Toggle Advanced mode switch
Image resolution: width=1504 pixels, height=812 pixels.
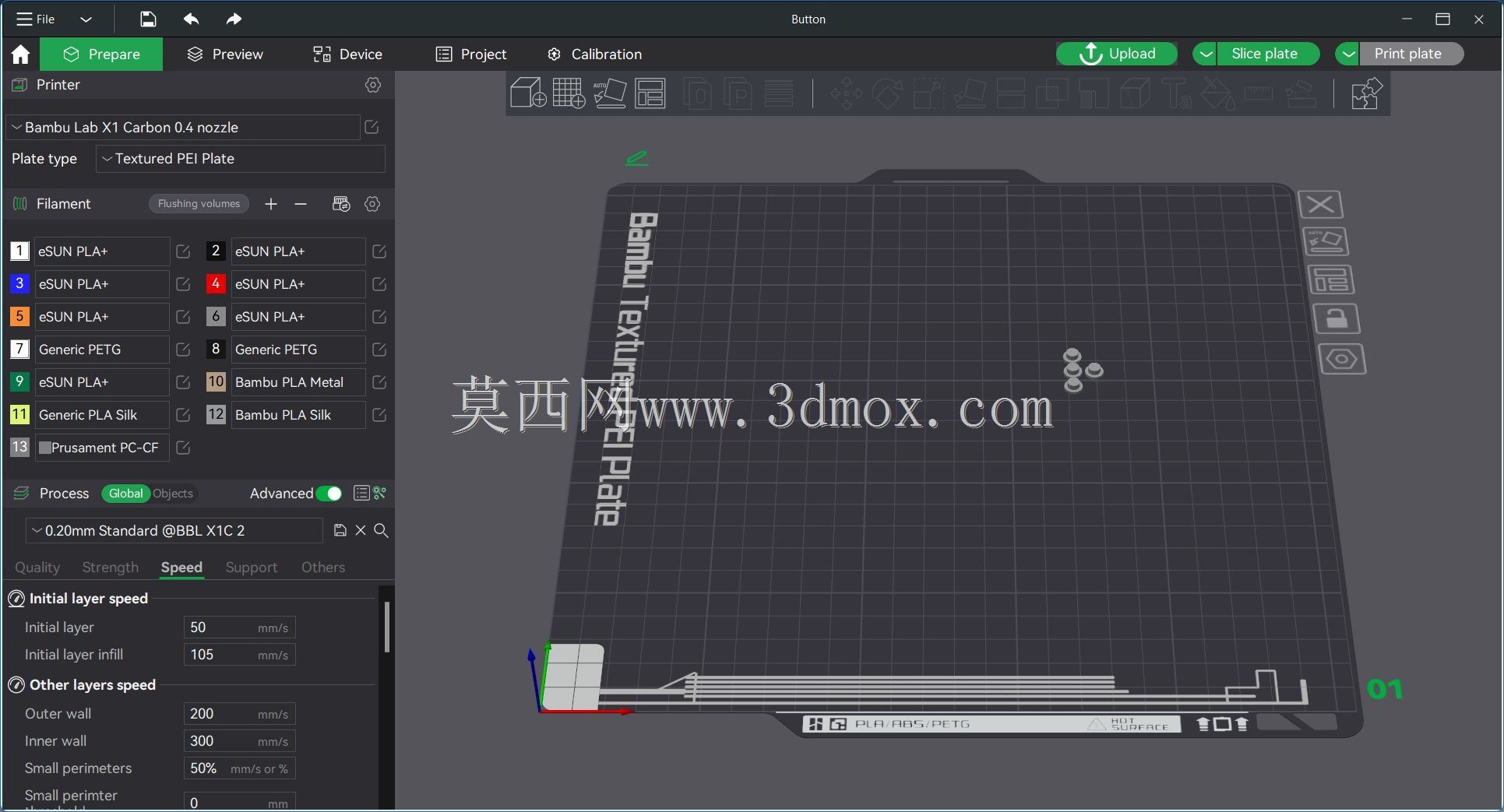click(x=329, y=494)
